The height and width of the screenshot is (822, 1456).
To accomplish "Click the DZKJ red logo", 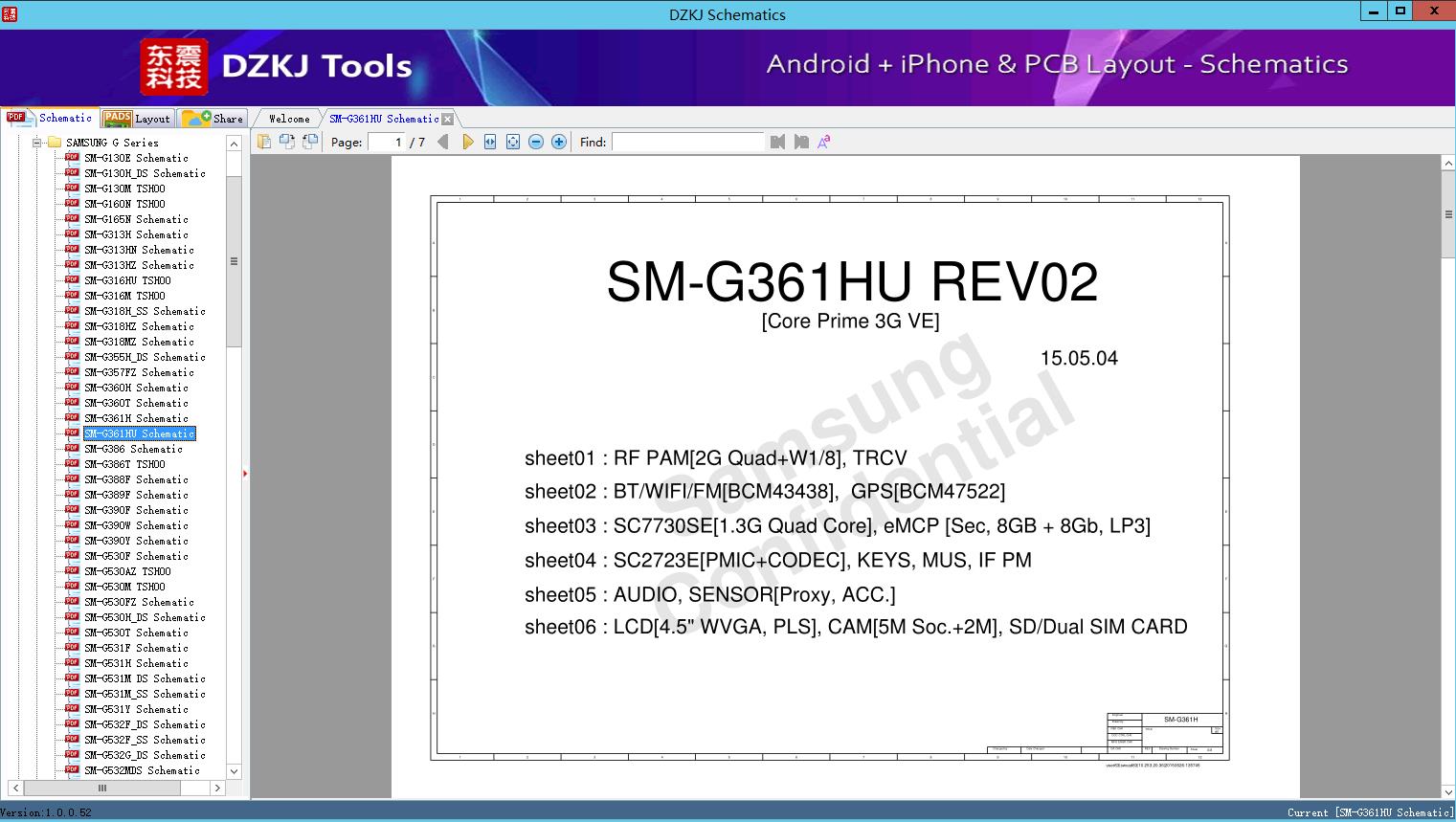I will [174, 67].
